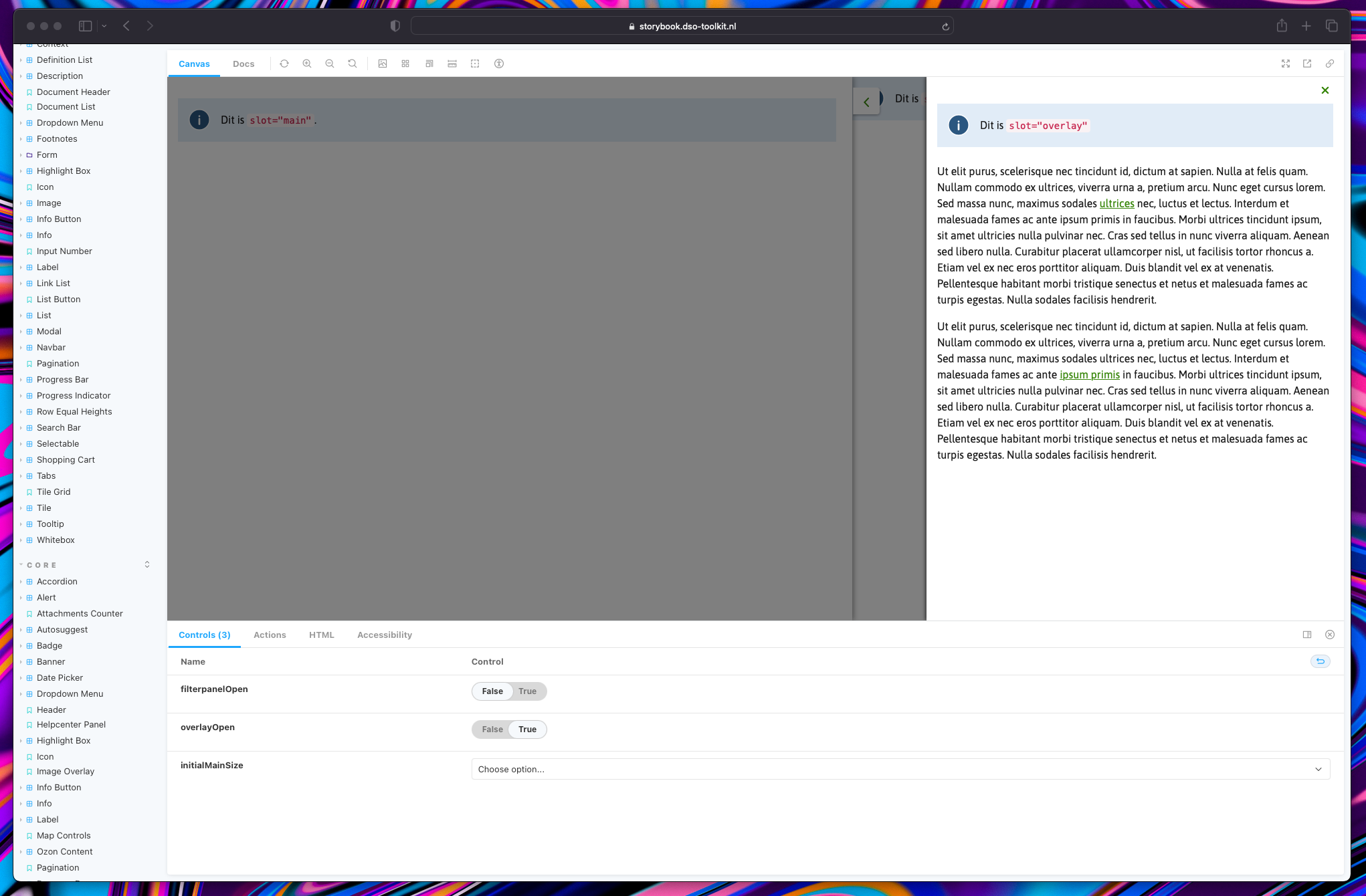Click the measure ruler icon in toolbar
Viewport: 1366px width, 896px height.
click(x=452, y=64)
